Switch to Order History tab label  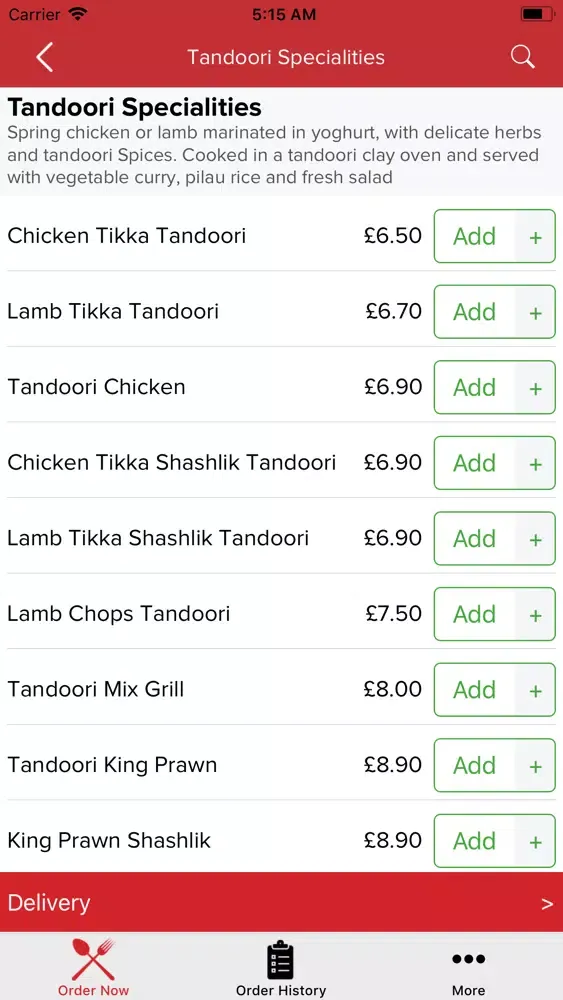click(x=281, y=990)
